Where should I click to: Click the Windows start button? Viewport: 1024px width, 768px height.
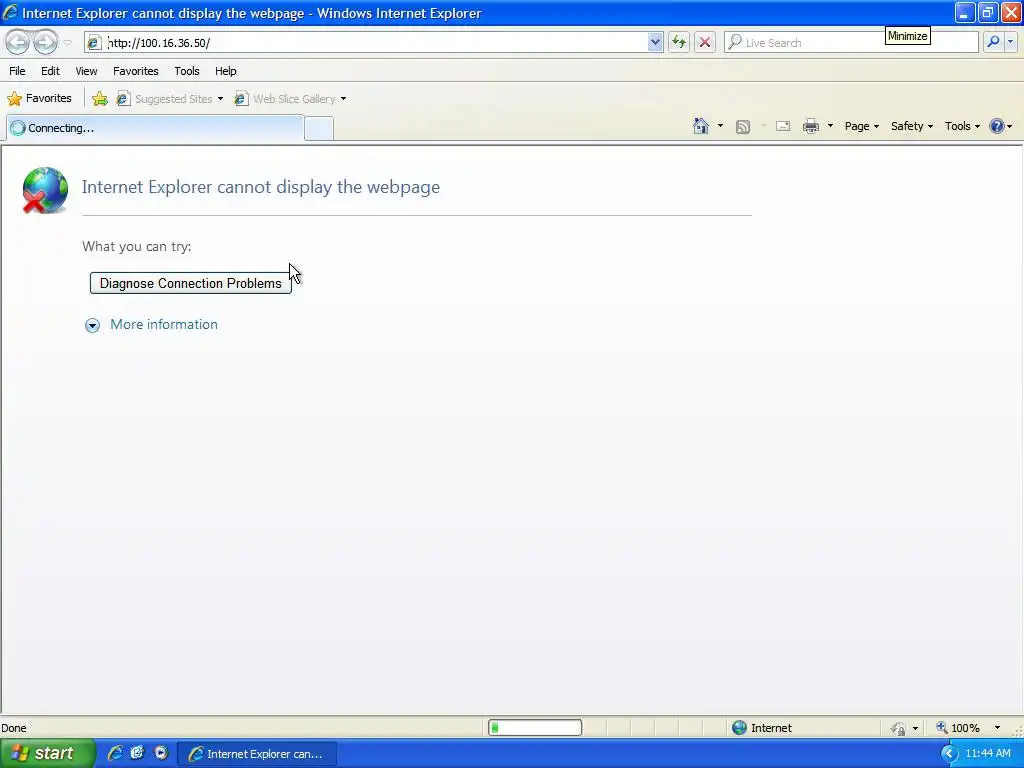[46, 754]
